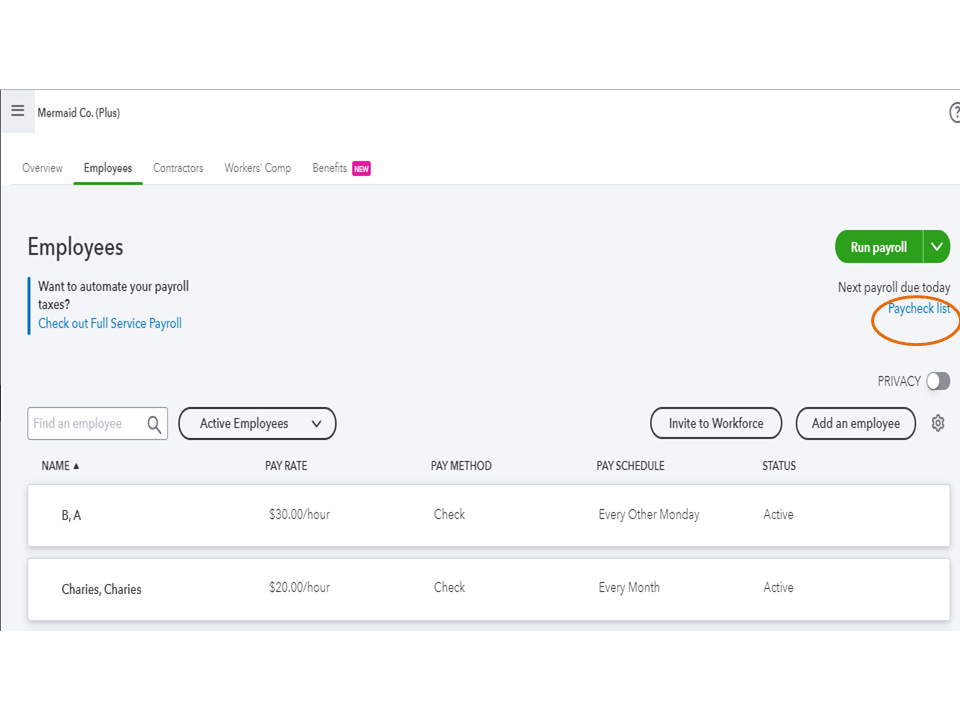
Task: Toggle the PRIVACY switch
Action: point(937,381)
